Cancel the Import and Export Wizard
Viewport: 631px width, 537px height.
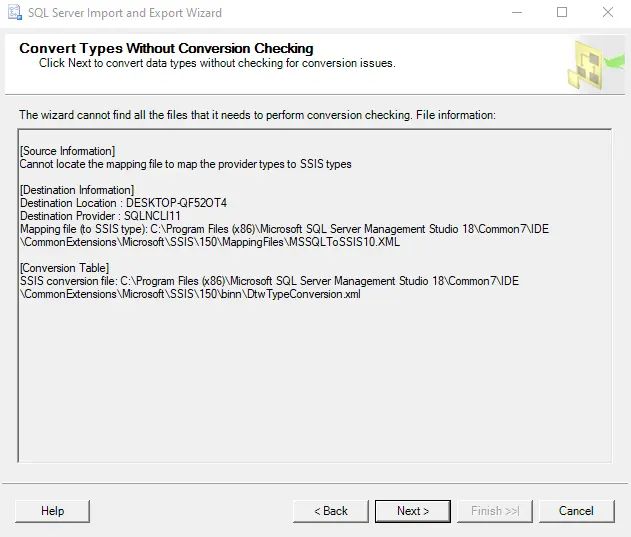(576, 511)
